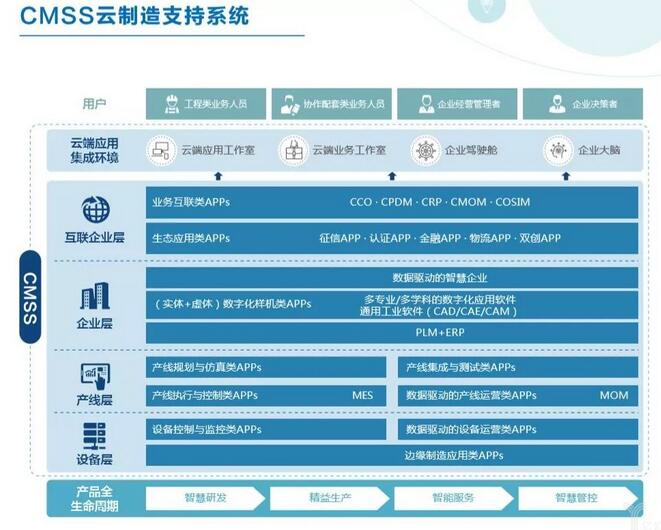Open the 企业驾驶舱 ship wheel icon
661x530 pixels.
[425, 150]
